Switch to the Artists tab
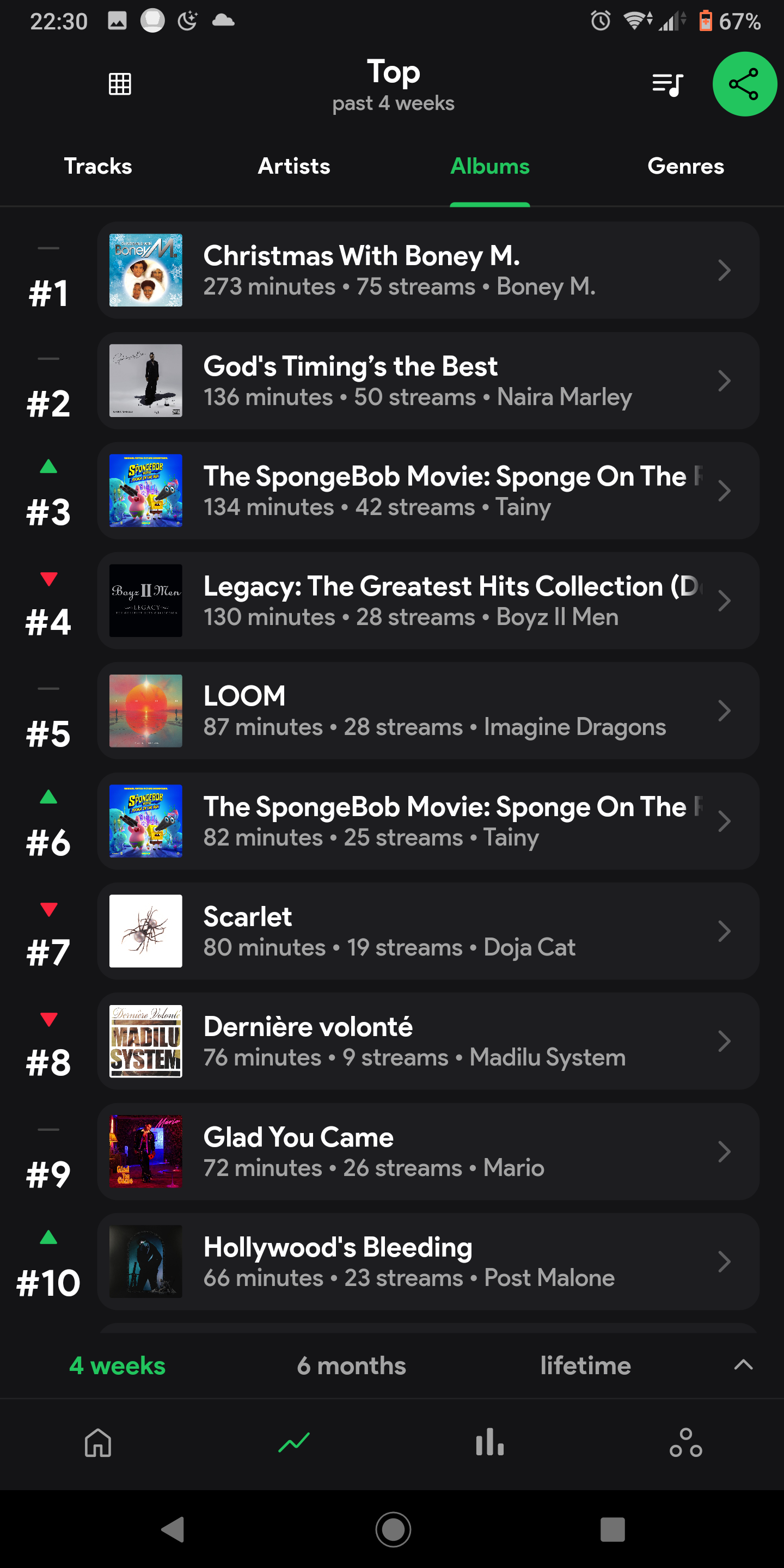The image size is (784, 1568). (x=294, y=166)
